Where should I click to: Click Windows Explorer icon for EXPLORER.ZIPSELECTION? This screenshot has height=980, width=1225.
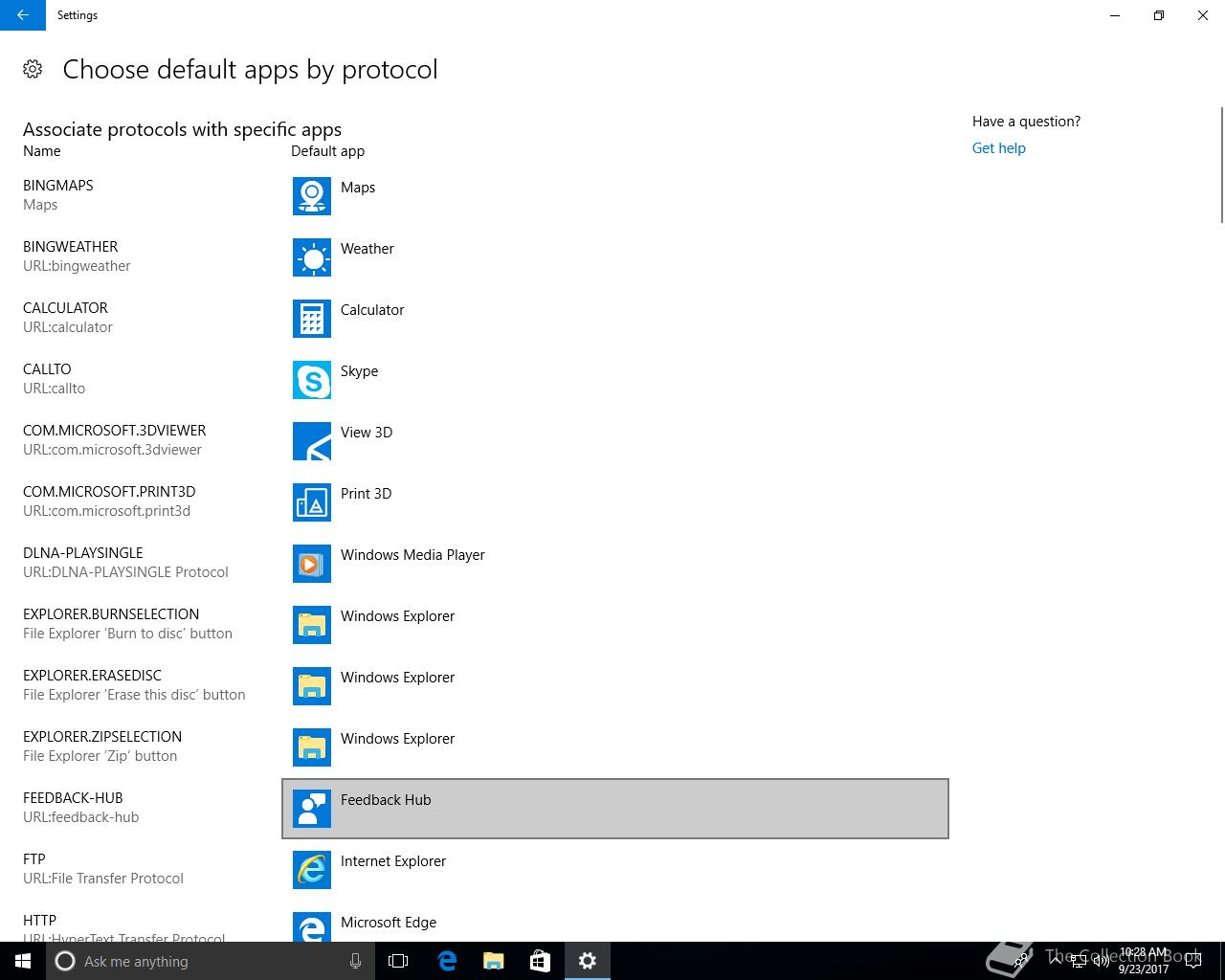pyautogui.click(x=312, y=747)
